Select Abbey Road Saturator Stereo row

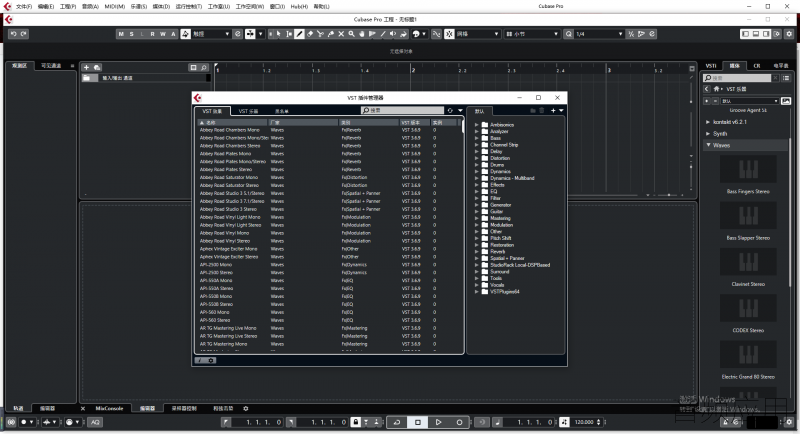click(328, 185)
